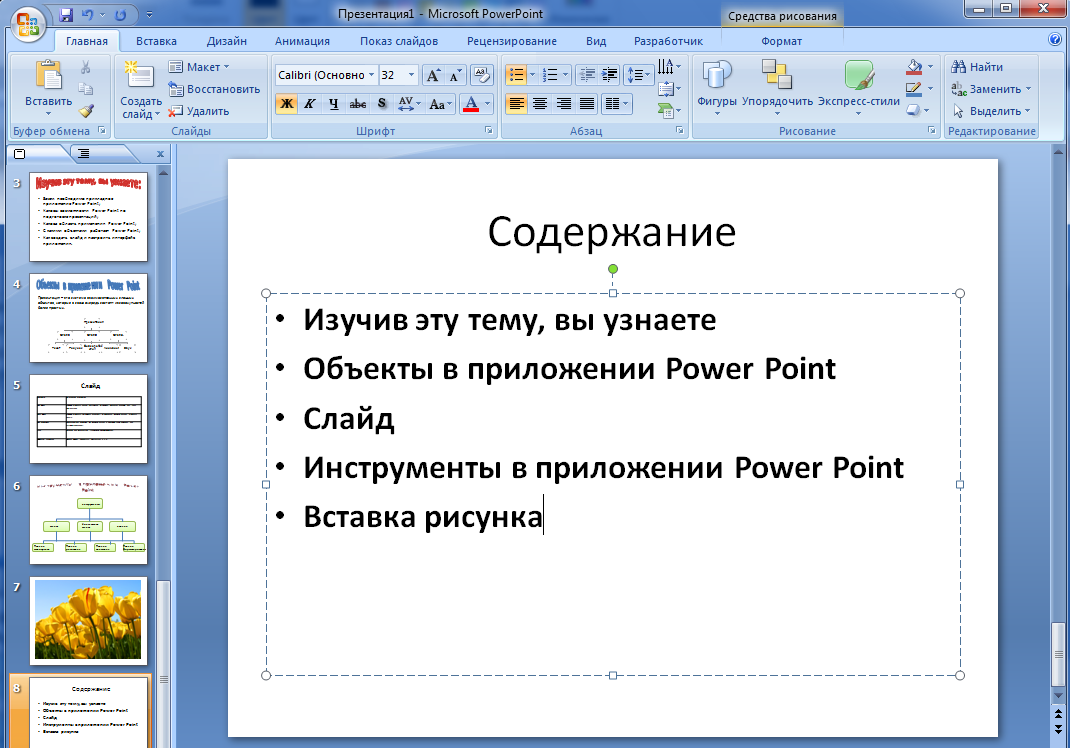This screenshot has width=1070, height=748.
Task: Open the Дизайн tab
Action: coord(227,41)
